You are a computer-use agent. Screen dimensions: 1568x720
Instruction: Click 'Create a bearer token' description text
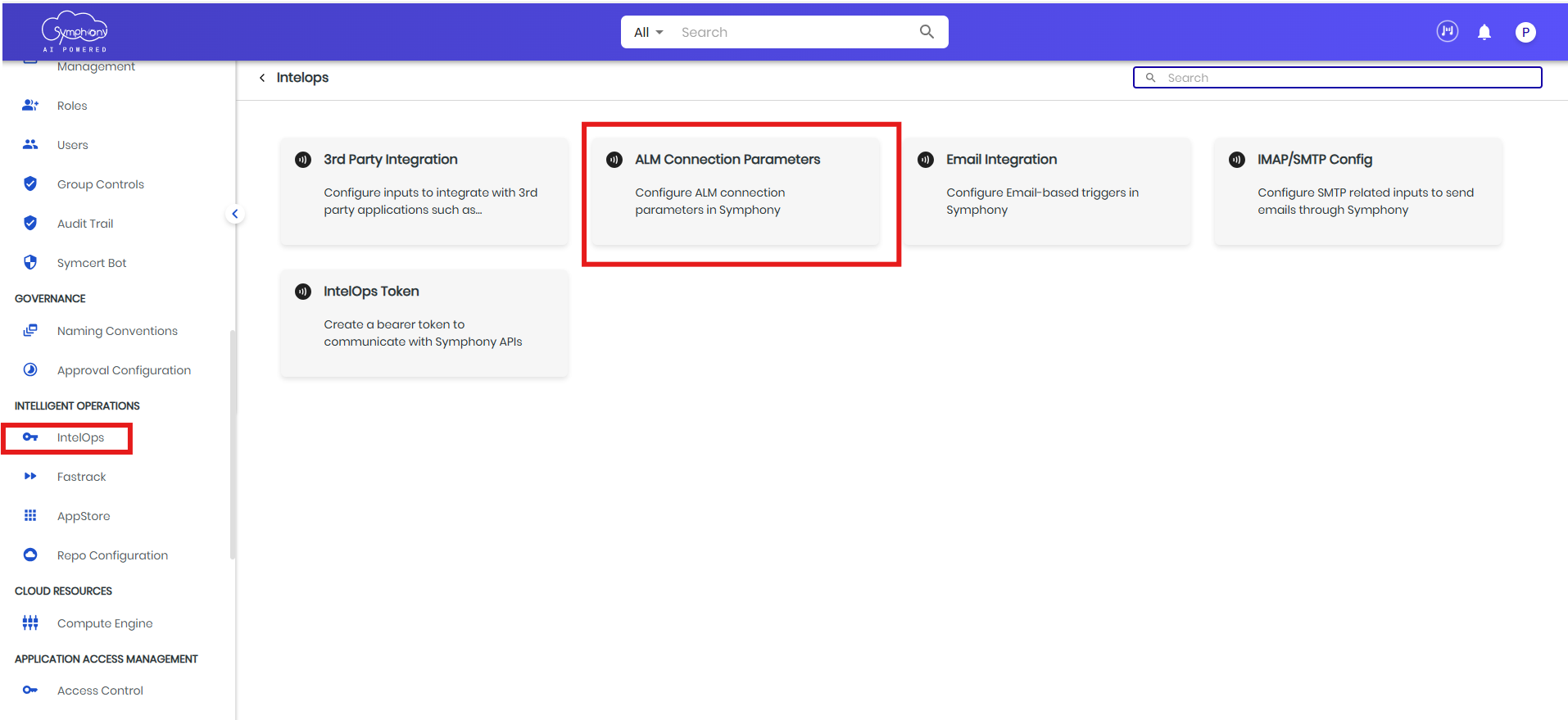tap(423, 333)
